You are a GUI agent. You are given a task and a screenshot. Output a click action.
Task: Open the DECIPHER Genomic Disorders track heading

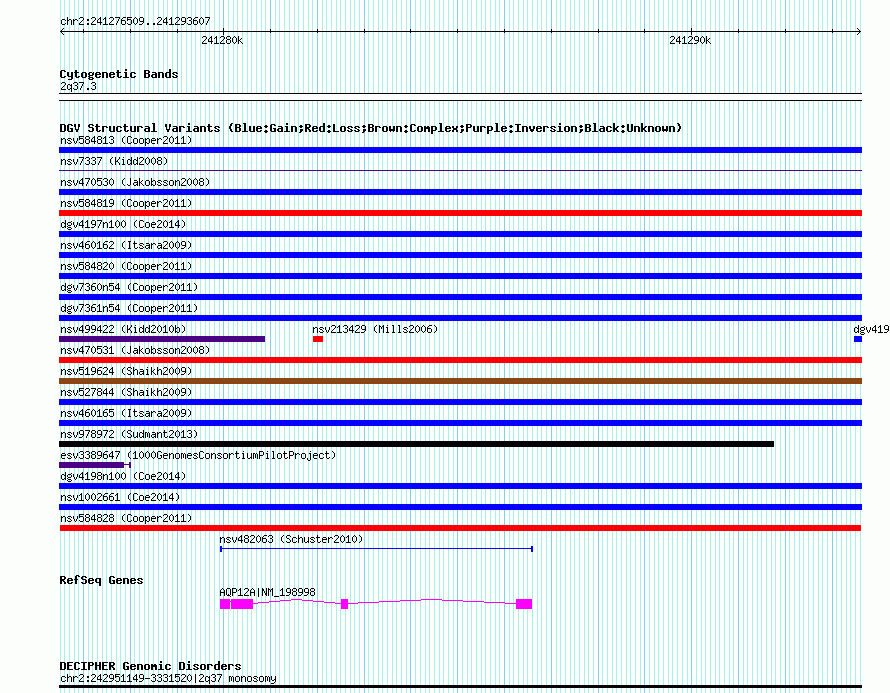tap(150, 666)
